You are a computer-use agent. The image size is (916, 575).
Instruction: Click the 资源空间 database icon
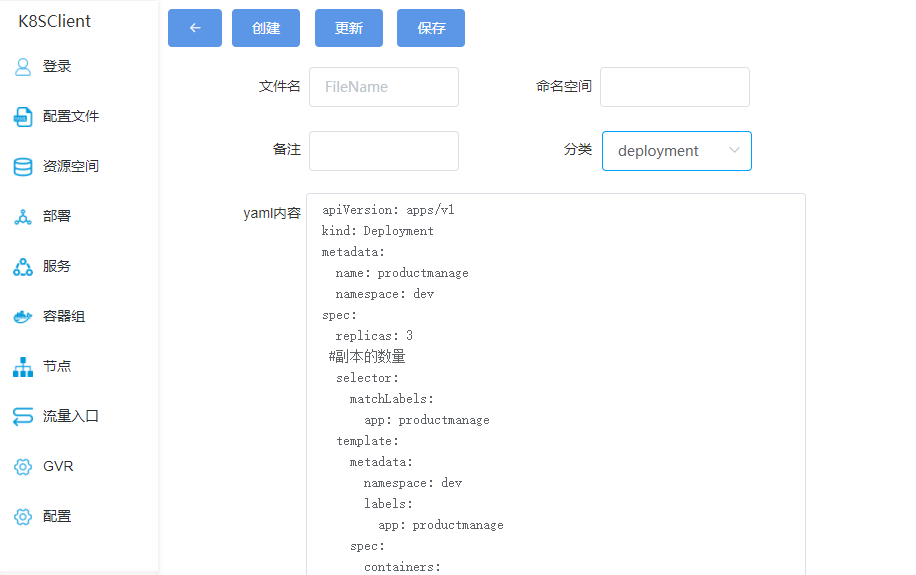click(23, 167)
